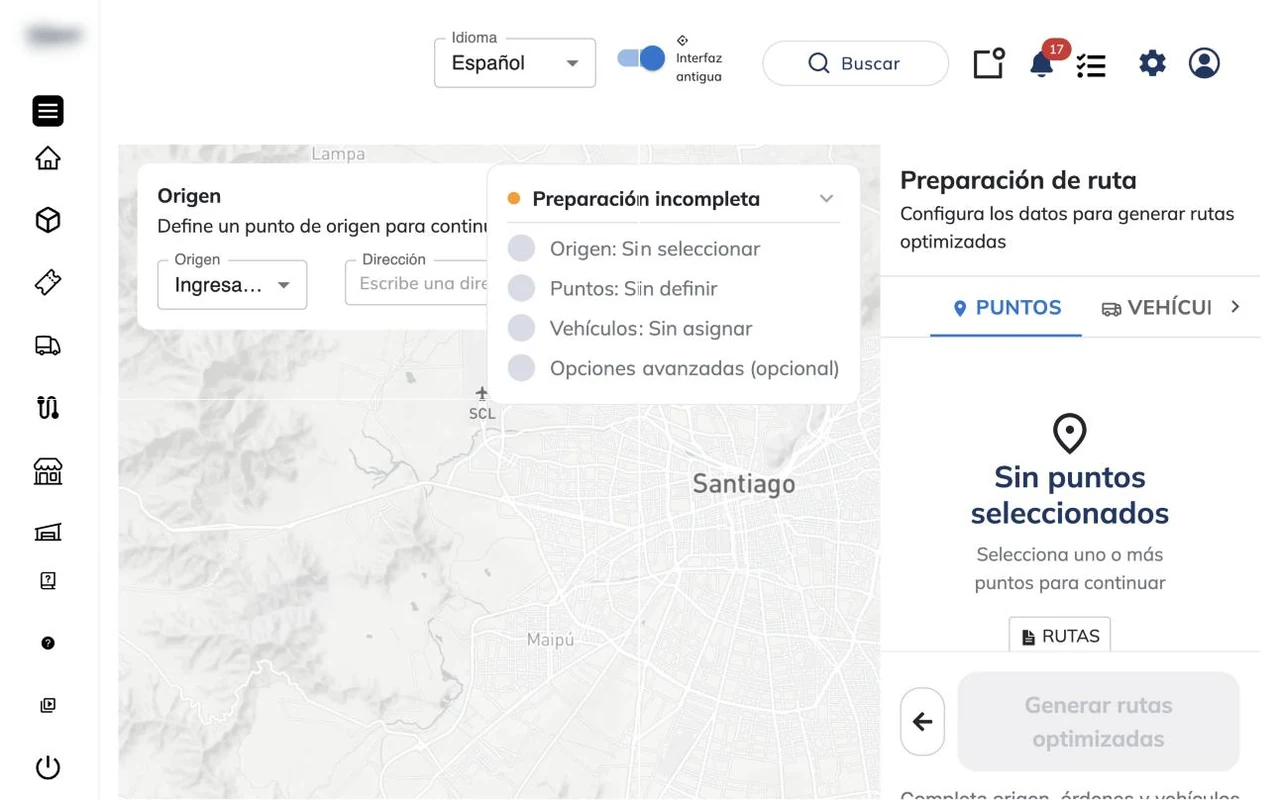The width and height of the screenshot is (1280, 800).
Task: Toggle the Interfaz antigua switch
Action: (x=642, y=58)
